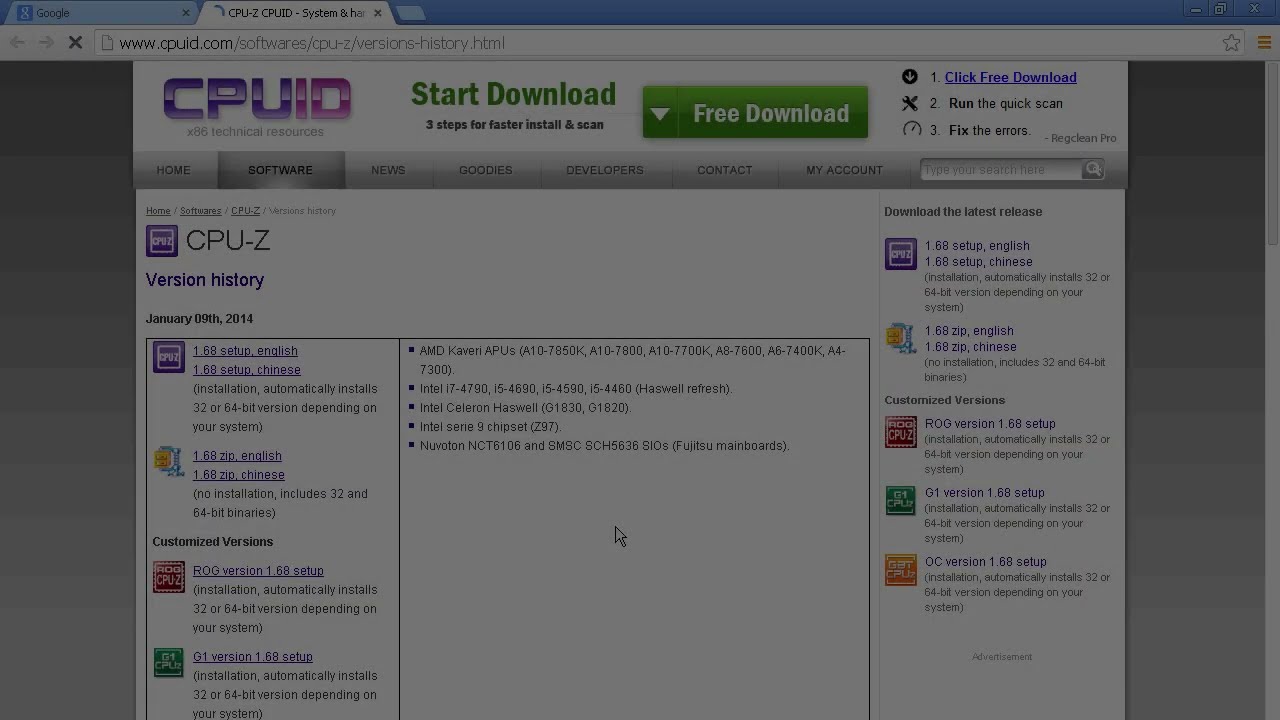Click sidebar G1 CPU-Z icon

(x=900, y=501)
